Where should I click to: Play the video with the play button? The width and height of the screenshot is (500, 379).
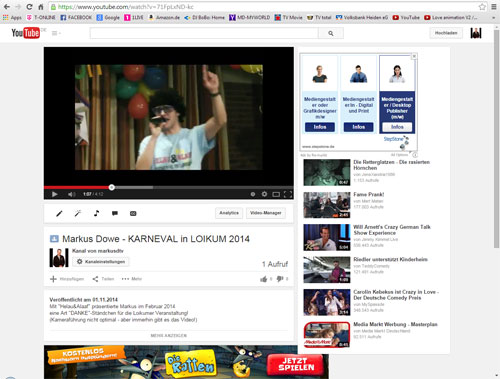click(55, 194)
